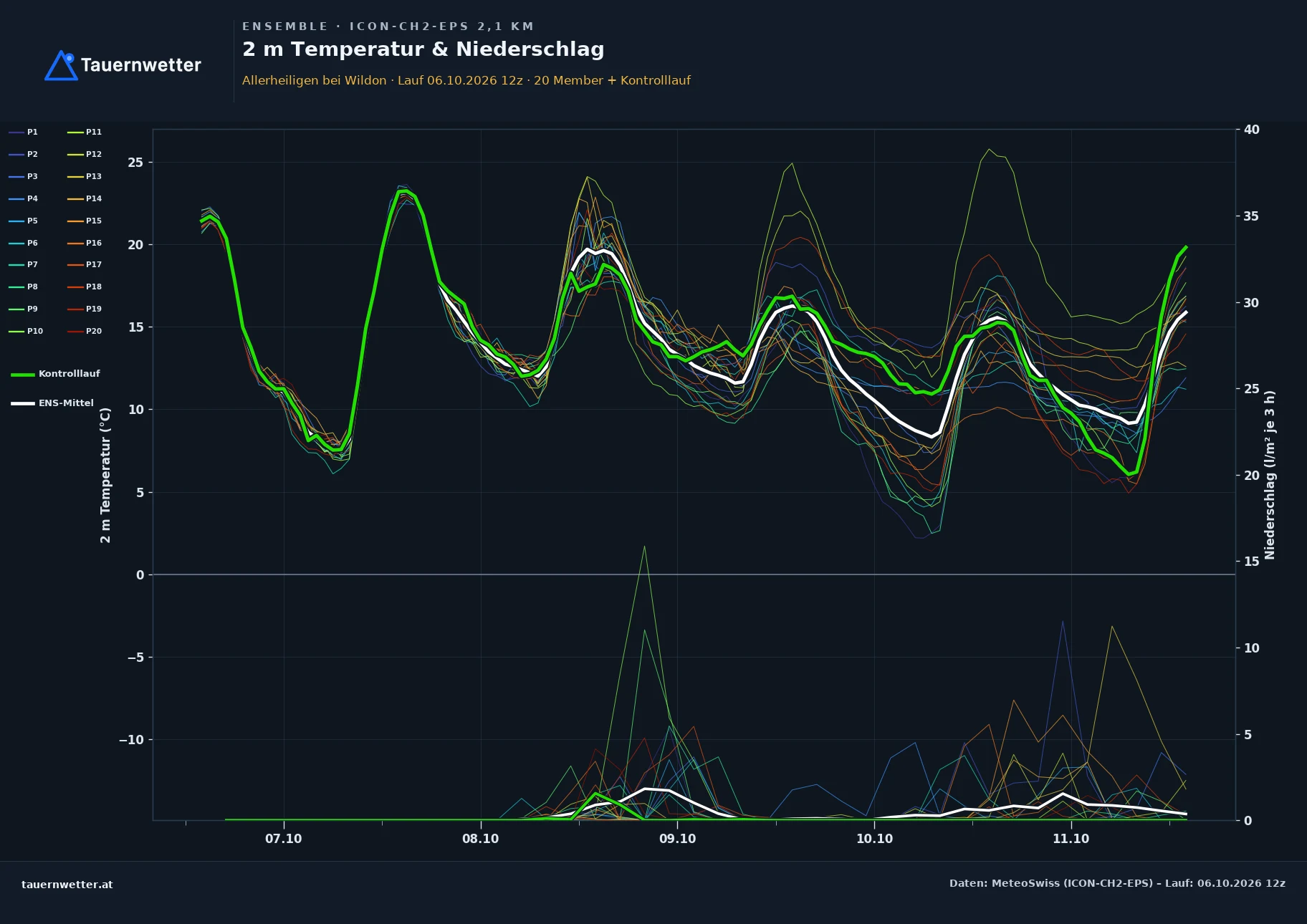Viewport: 1307px width, 924px height.
Task: Select the P5 legend entry
Action: pyautogui.click(x=24, y=221)
